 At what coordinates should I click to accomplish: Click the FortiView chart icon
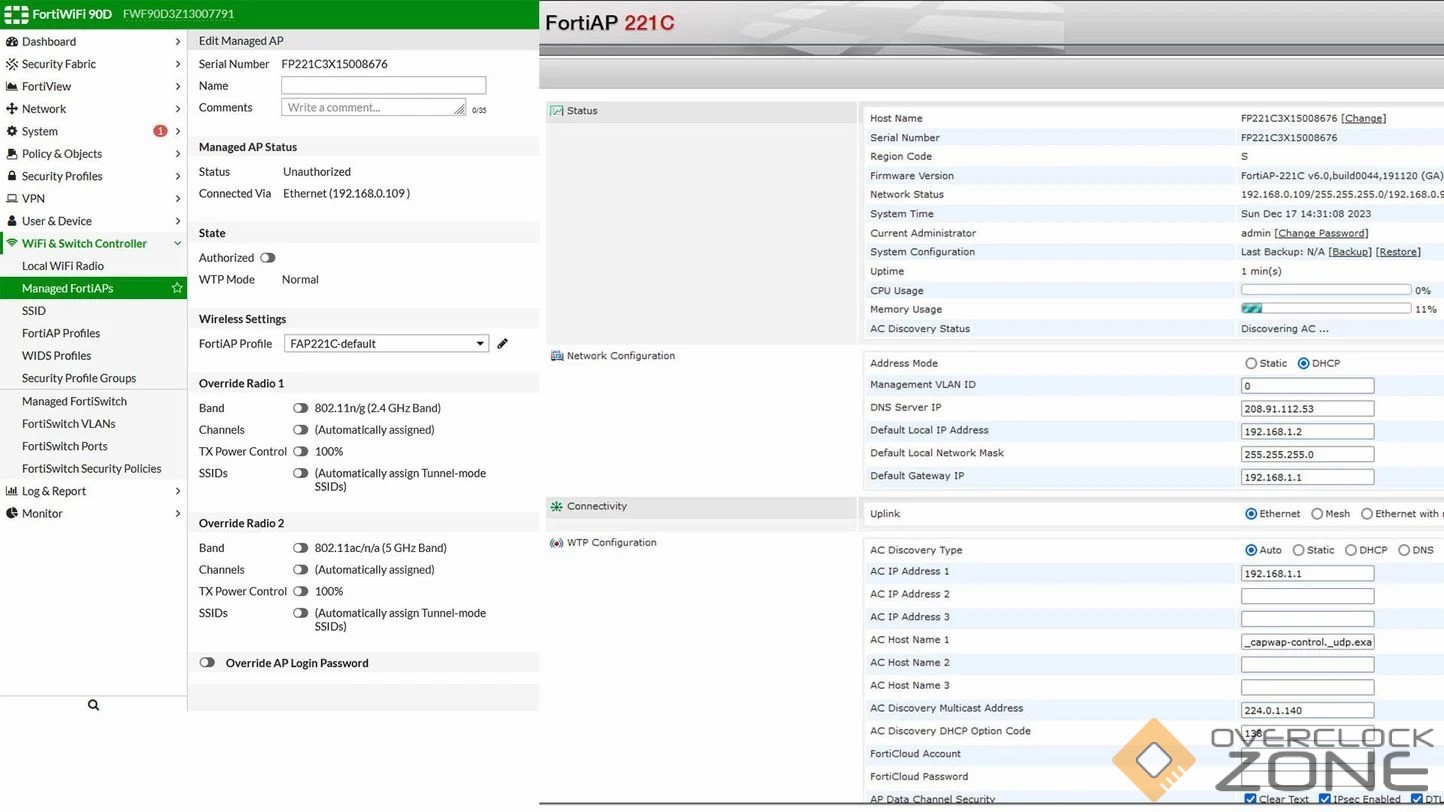13,87
